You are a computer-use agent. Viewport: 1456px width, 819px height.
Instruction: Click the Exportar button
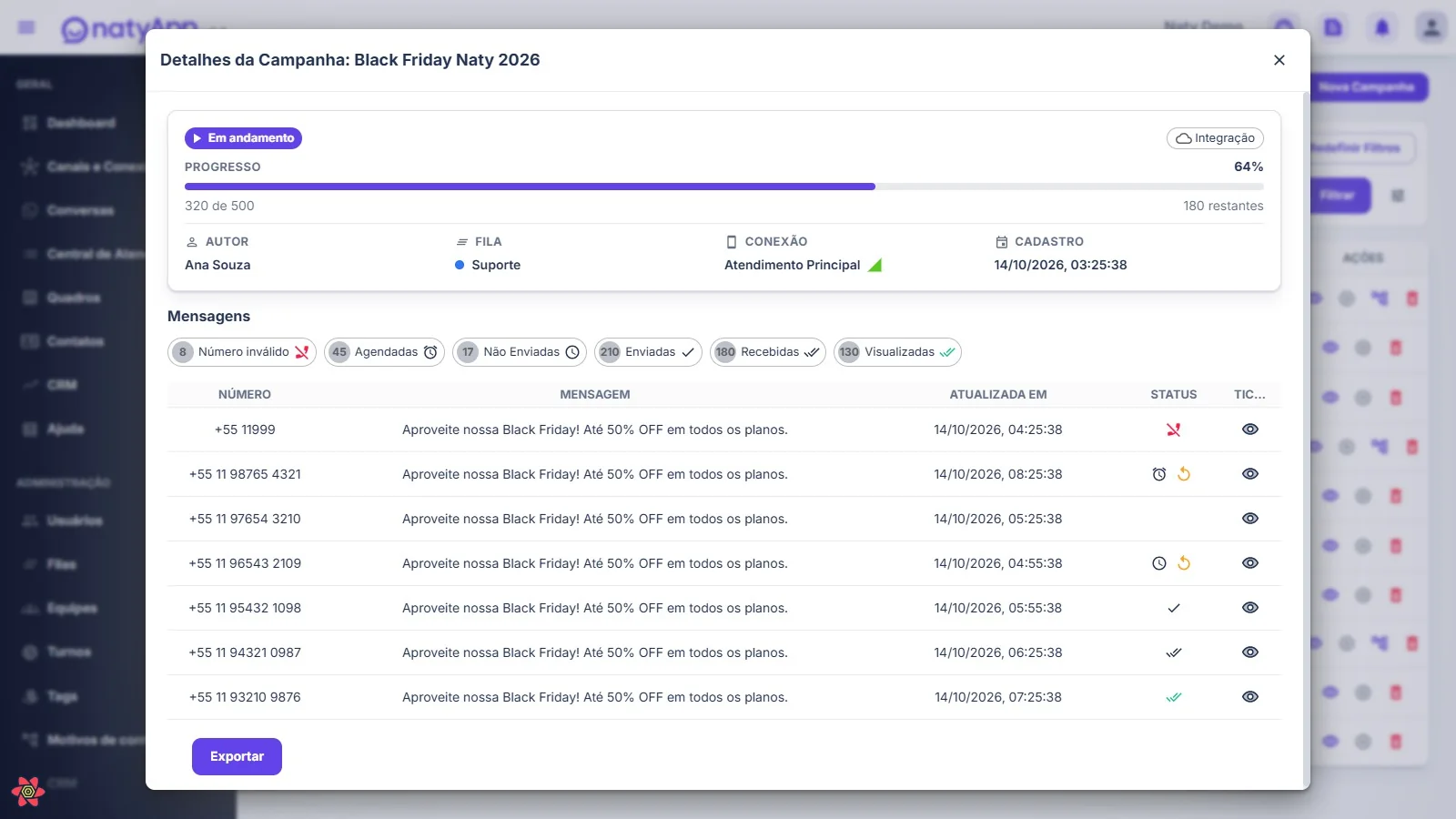[237, 756]
